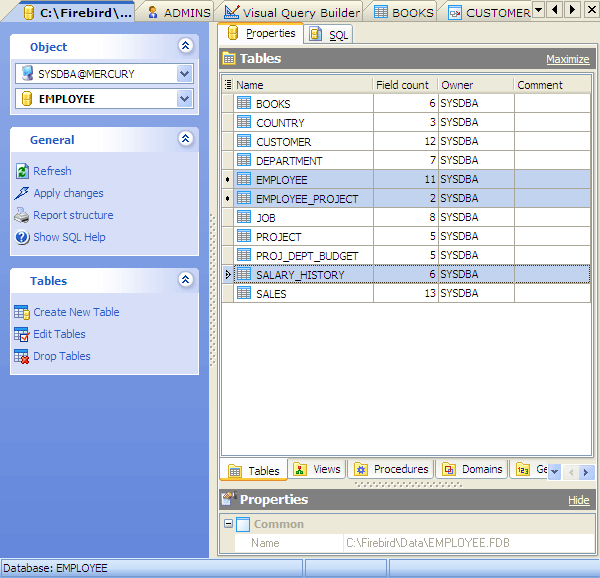Click the SALARY_HISTORY table row icon
This screenshot has height=578, width=600.
tap(244, 274)
